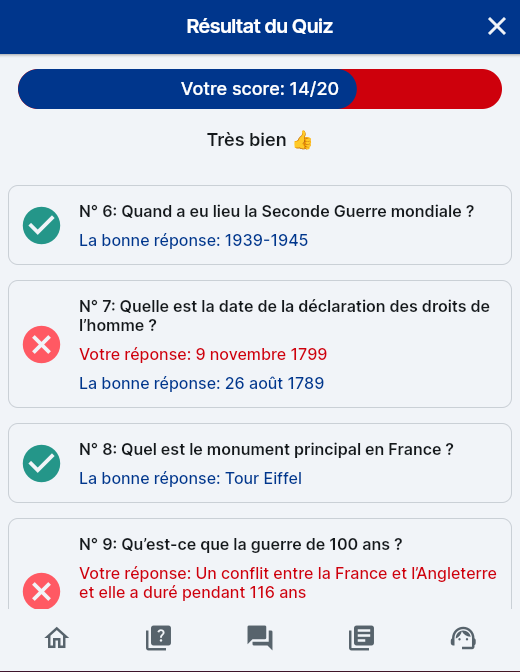This screenshot has width=520, height=672.
Task: Click the Votre score 14/20 progress bar
Action: pos(260,89)
